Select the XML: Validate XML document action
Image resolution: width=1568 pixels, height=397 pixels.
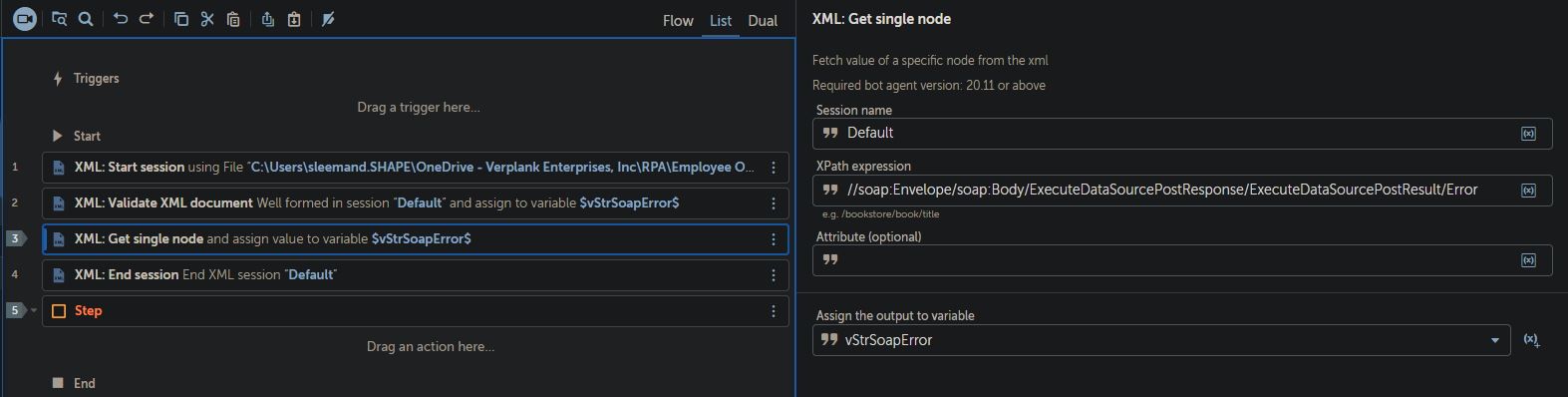point(416,203)
